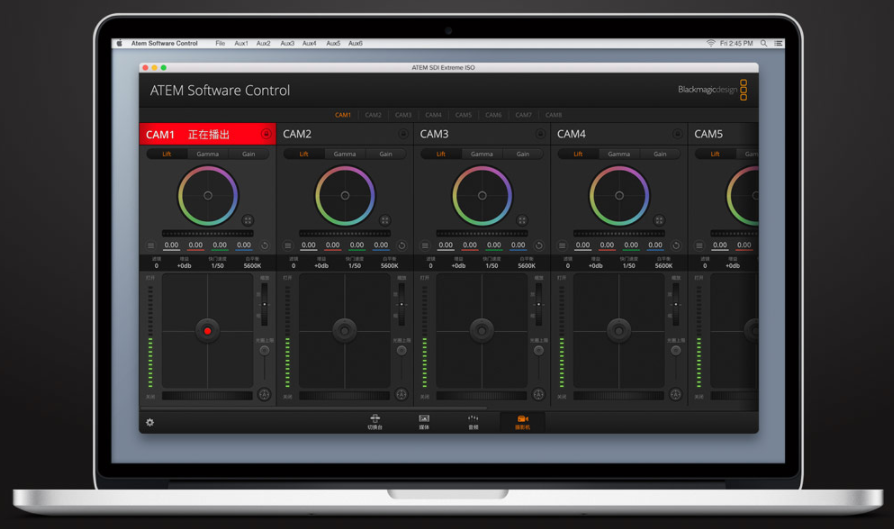Click the CAM1 color wheel center
Screen dimensions: 894x529
[x=208, y=196]
